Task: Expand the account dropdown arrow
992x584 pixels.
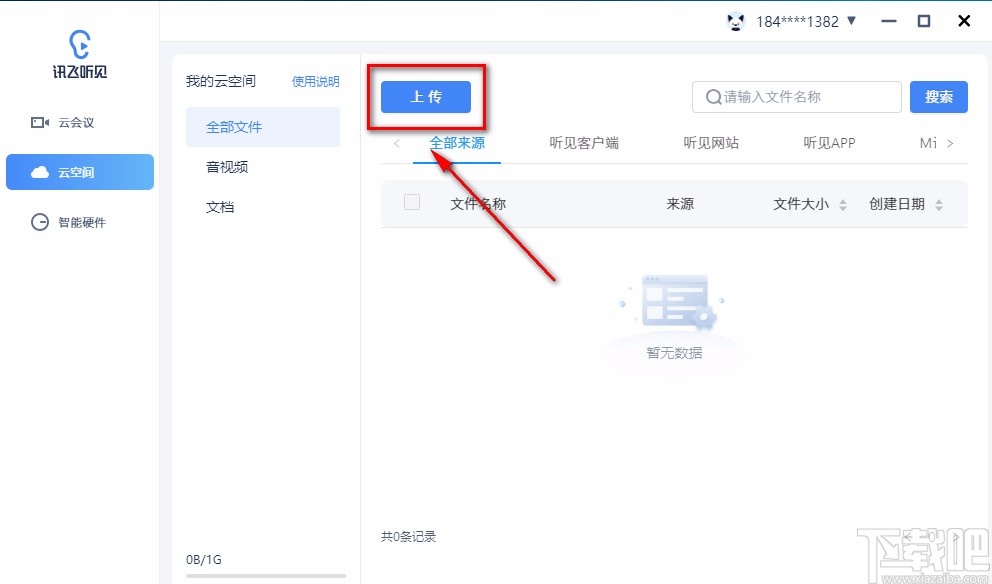Action: (851, 21)
